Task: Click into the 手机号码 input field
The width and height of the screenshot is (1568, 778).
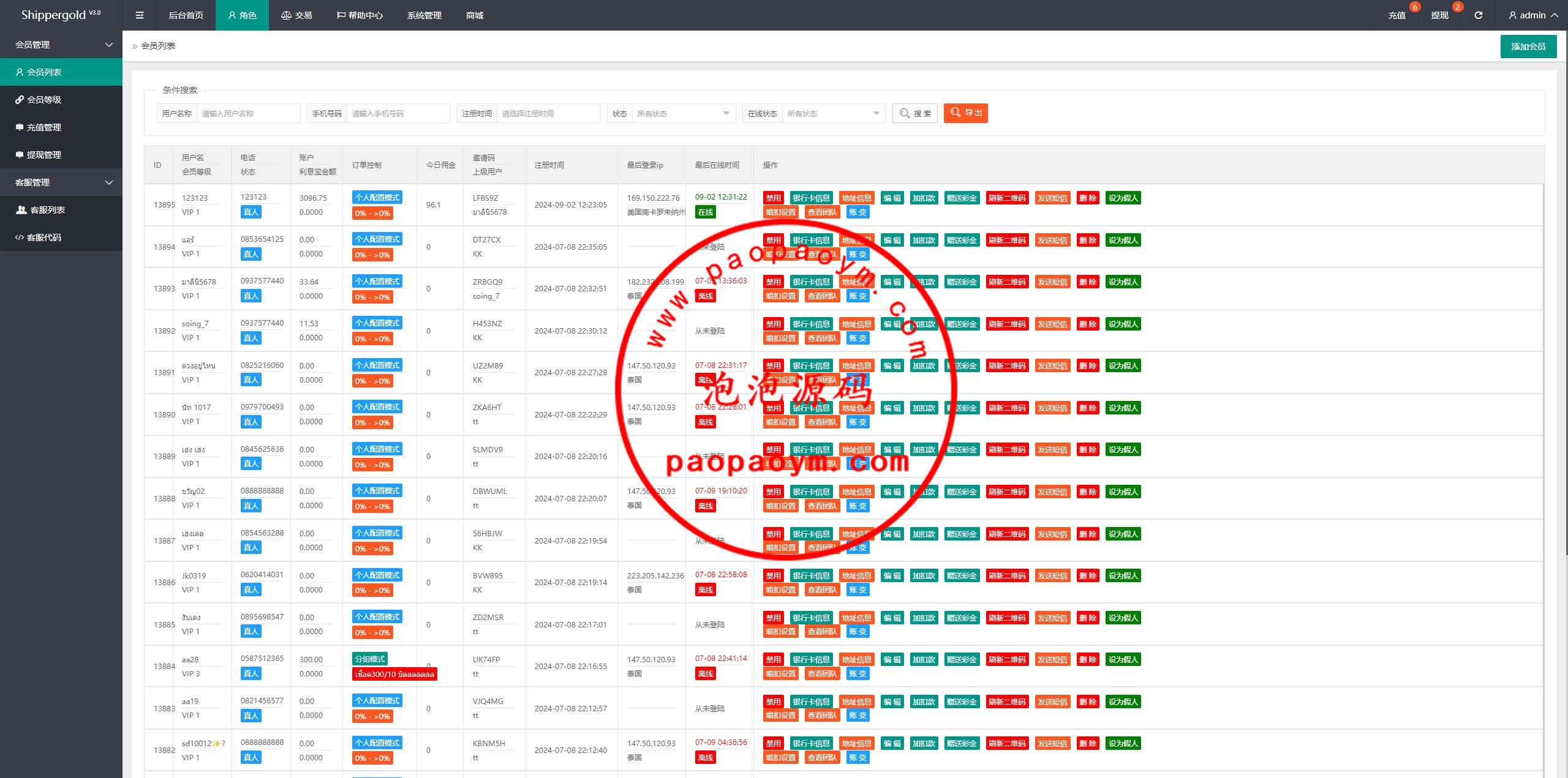Action: pyautogui.click(x=398, y=113)
